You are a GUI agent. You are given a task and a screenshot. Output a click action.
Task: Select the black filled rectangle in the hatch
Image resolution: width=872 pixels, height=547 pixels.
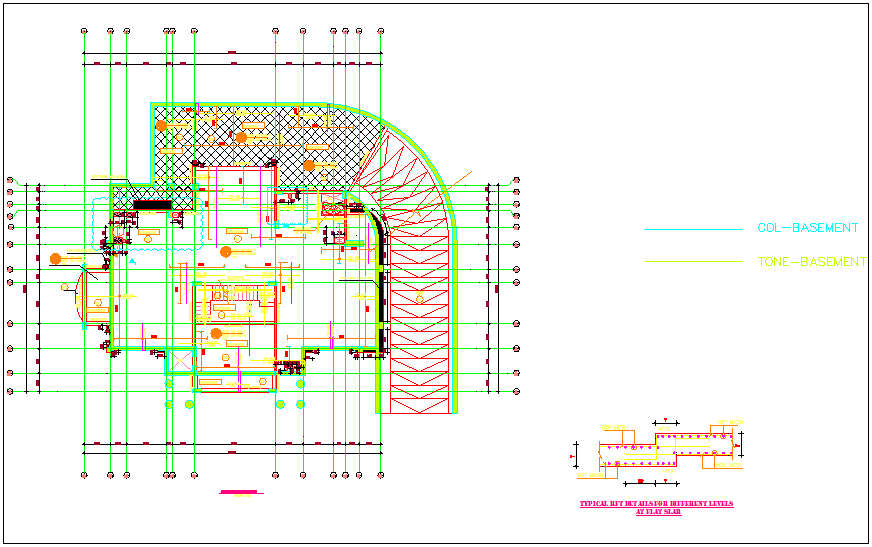(152, 205)
